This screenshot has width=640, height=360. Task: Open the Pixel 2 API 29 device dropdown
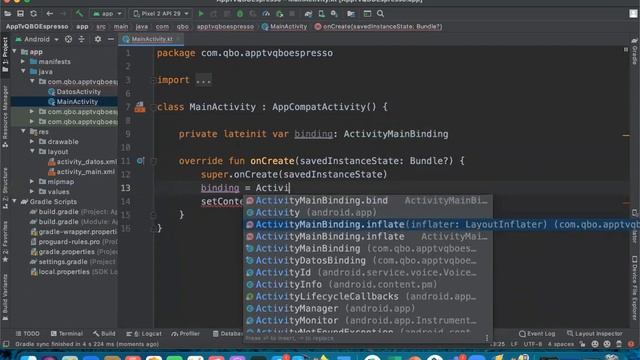click(x=161, y=13)
